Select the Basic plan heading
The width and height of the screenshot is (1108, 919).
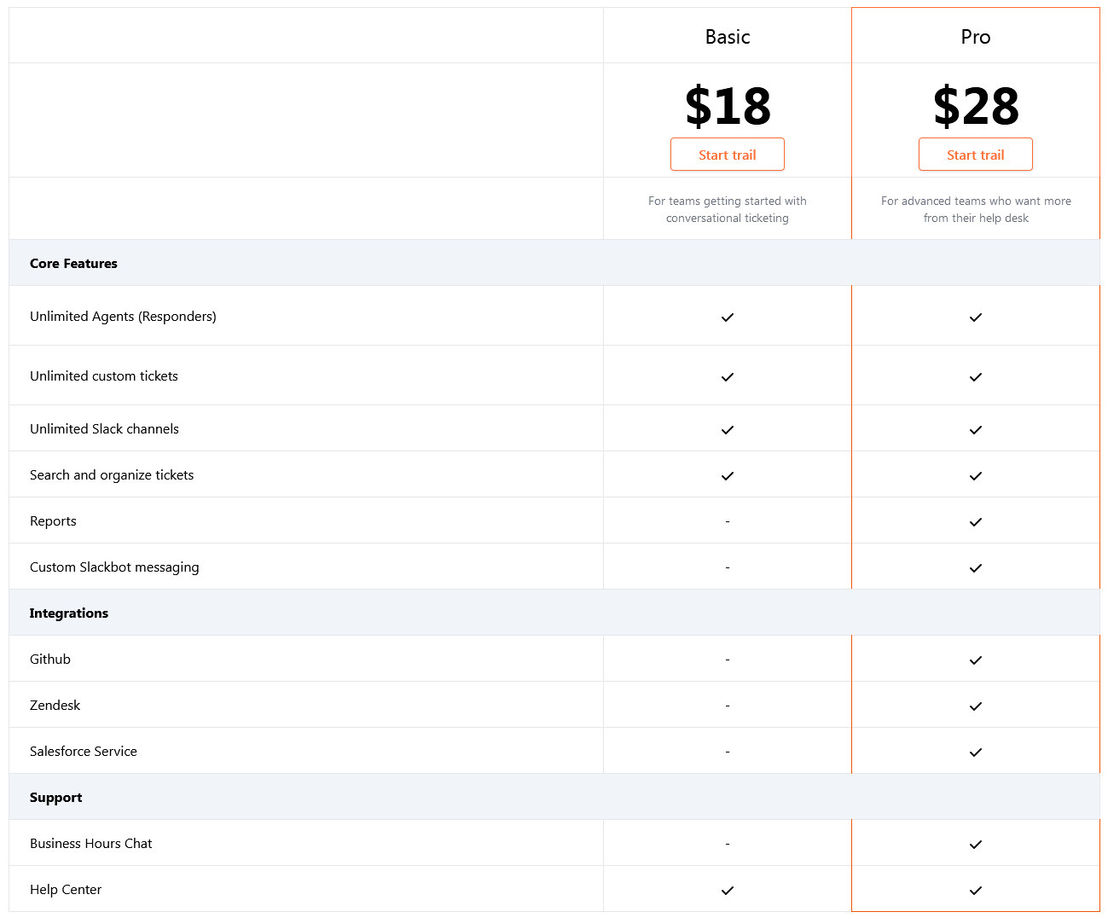[x=727, y=37]
